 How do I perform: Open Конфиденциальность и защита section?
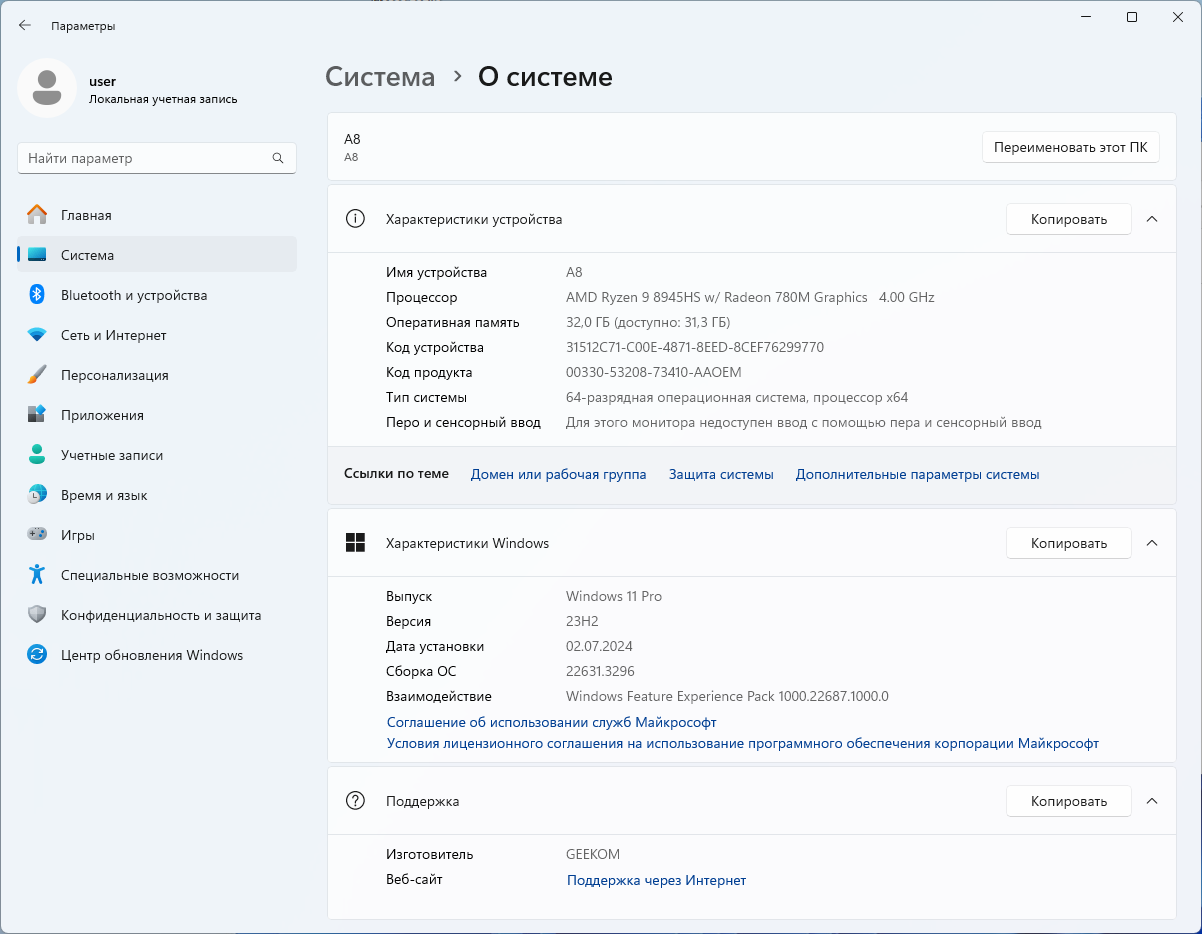pyautogui.click(x=157, y=615)
